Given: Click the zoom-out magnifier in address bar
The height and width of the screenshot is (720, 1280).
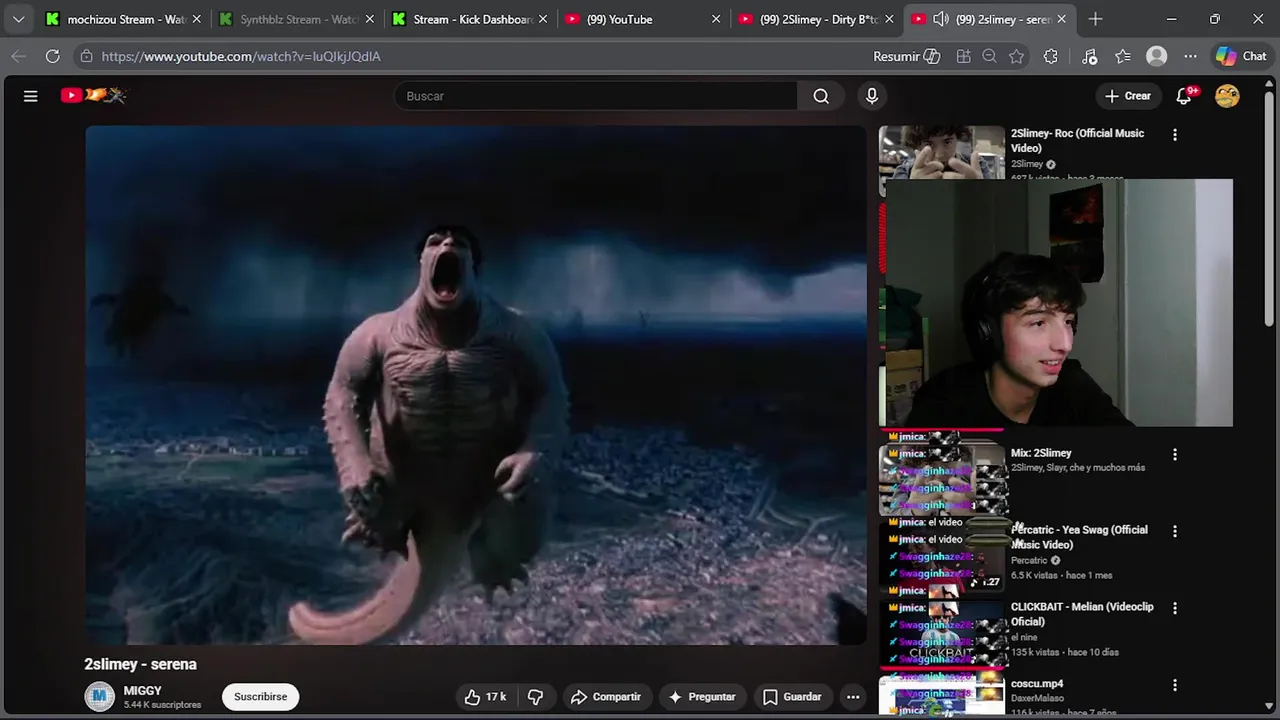Looking at the screenshot, I should coord(989,56).
